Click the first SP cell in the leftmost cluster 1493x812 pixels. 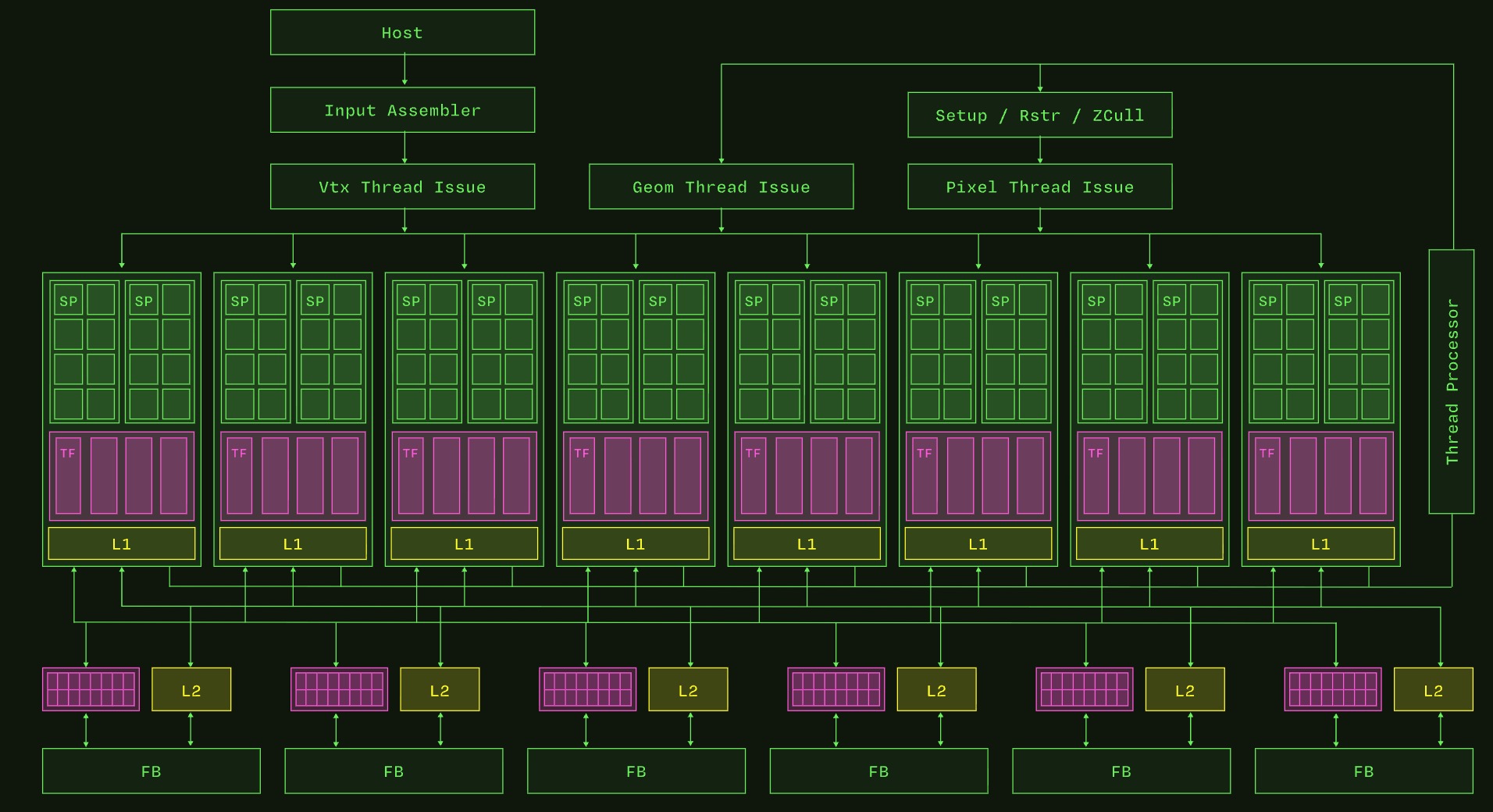pyautogui.click(x=68, y=301)
